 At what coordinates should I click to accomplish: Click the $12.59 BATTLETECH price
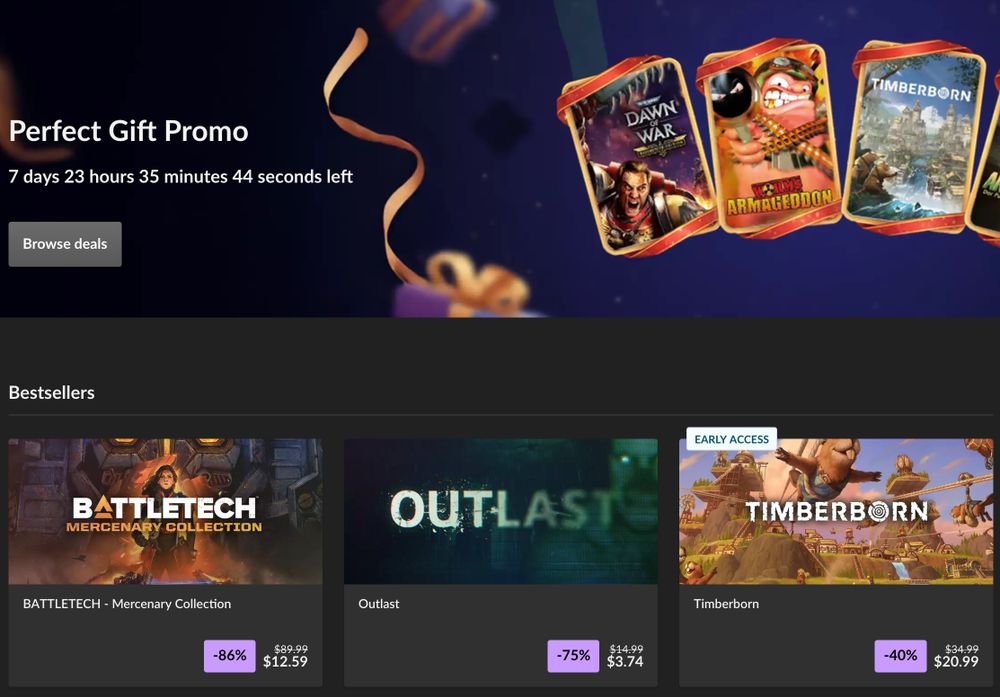pos(285,662)
